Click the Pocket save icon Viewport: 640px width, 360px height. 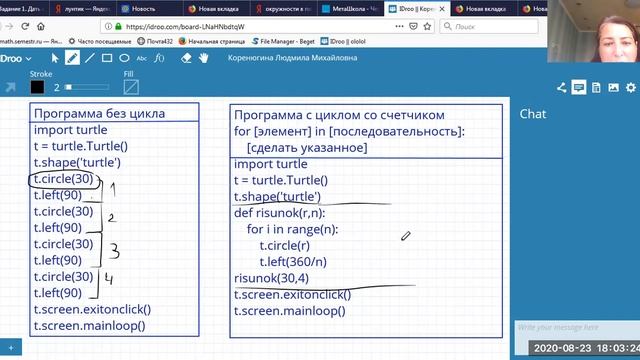point(413,27)
